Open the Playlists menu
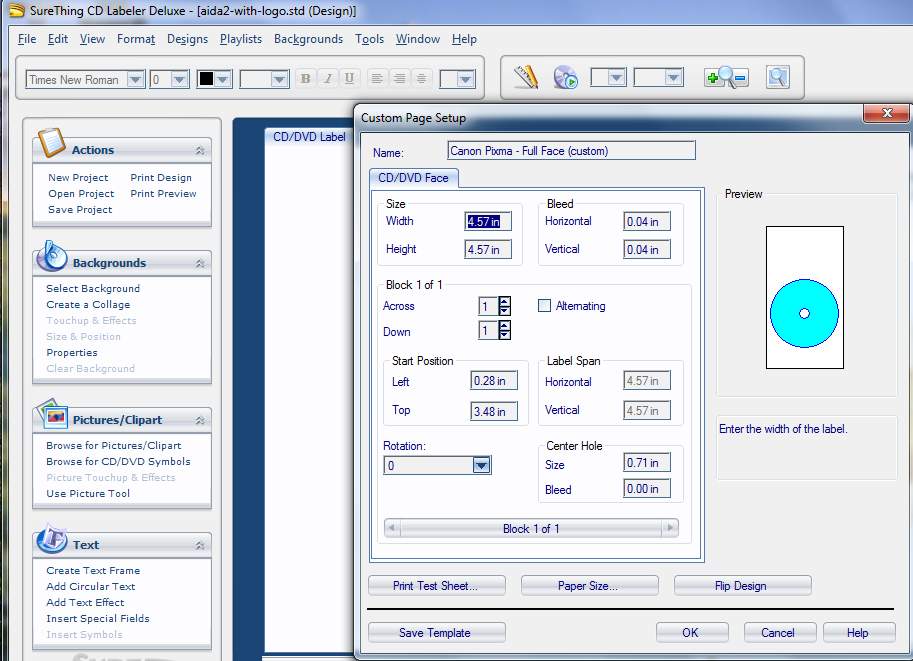 [240, 39]
